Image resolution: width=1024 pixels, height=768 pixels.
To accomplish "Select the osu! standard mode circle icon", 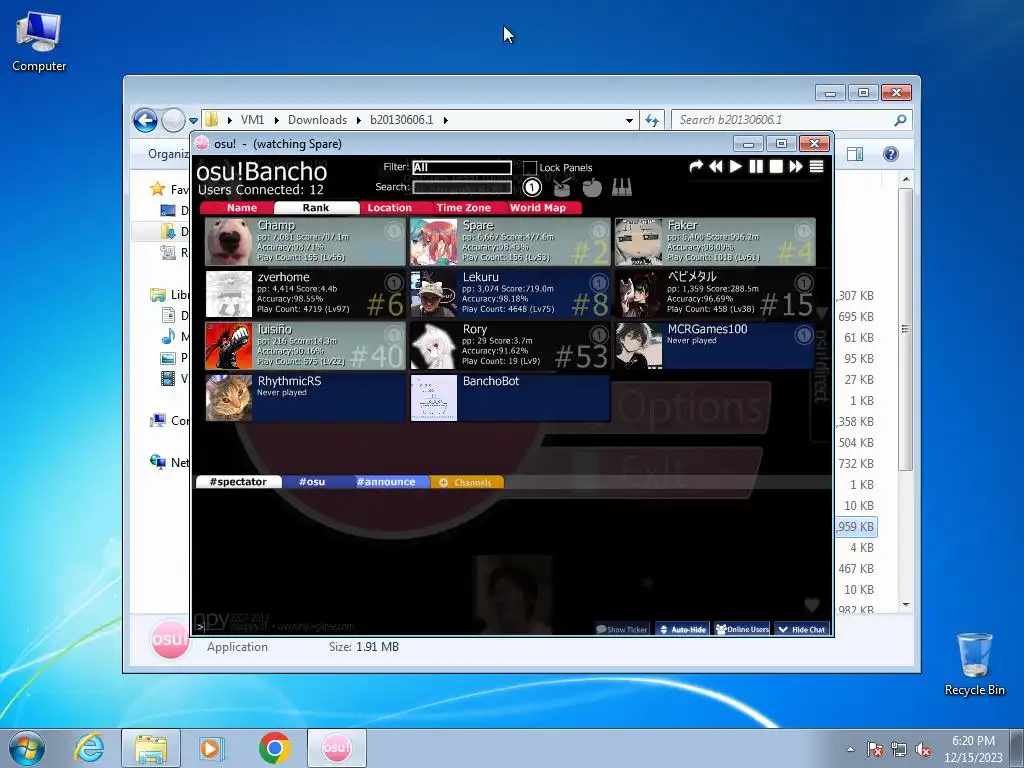I will click(532, 188).
